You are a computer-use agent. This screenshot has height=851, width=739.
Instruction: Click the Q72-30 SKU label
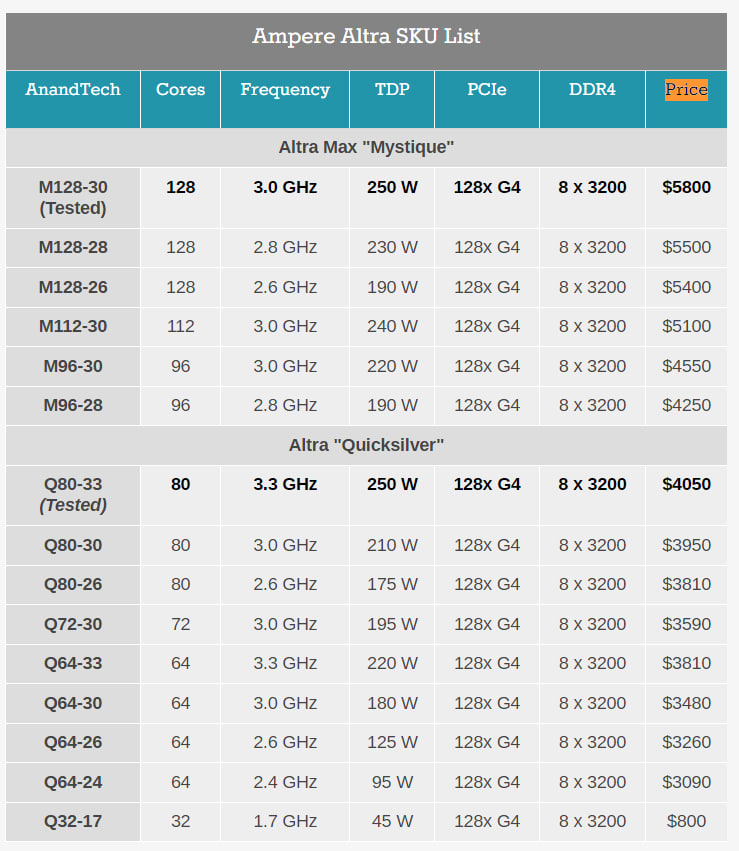coord(73,624)
